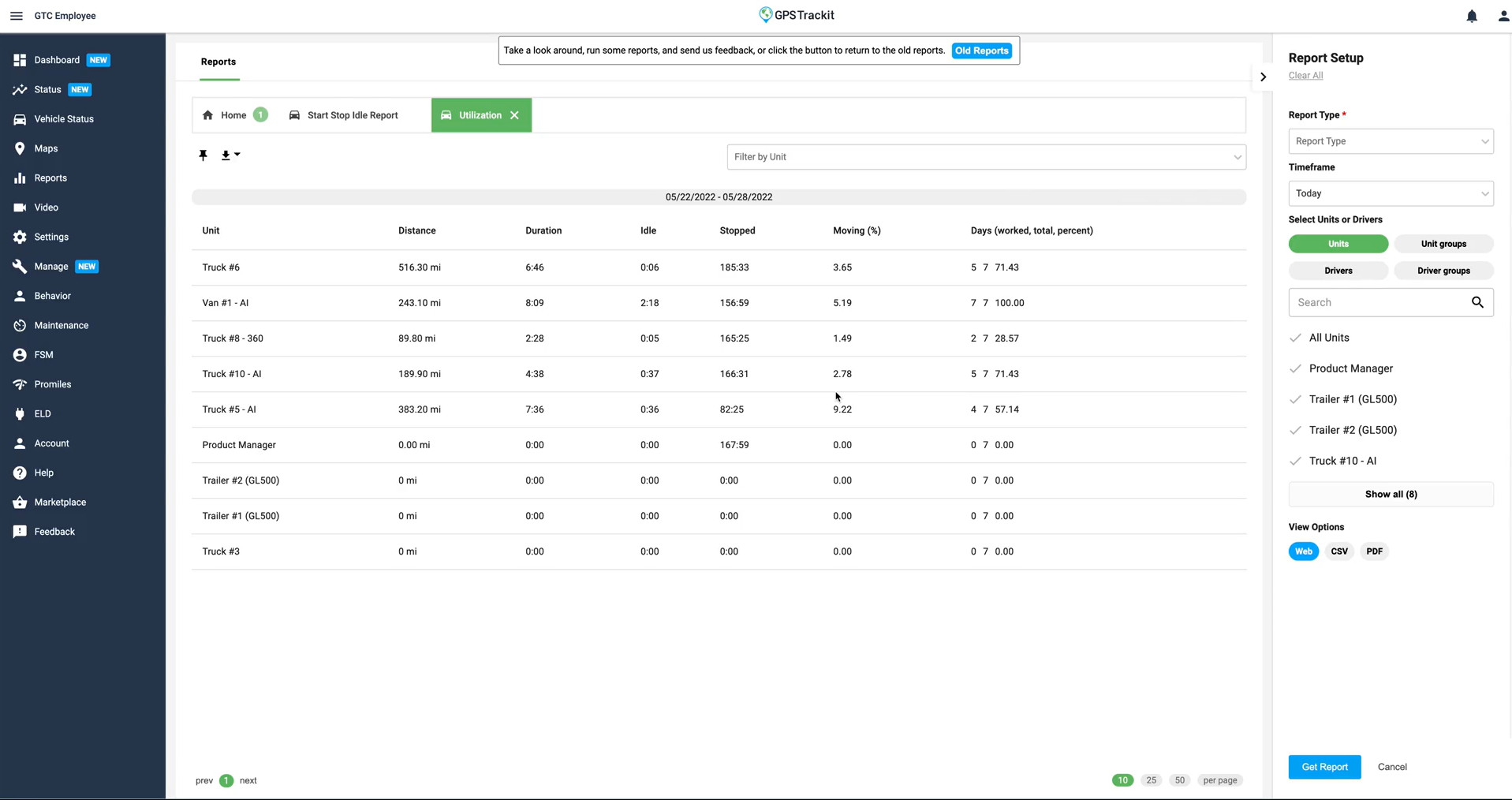Screen dimensions: 1512x800
Task: Toggle the hamburger menu icon
Action: pos(17,16)
